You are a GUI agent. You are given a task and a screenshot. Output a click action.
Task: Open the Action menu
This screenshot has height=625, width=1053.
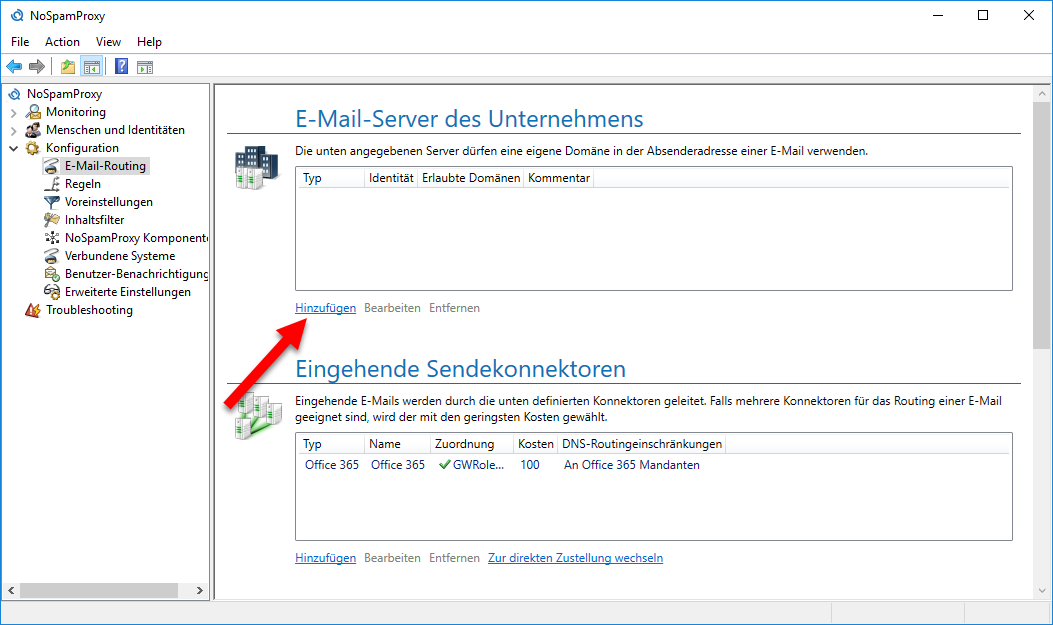(62, 42)
